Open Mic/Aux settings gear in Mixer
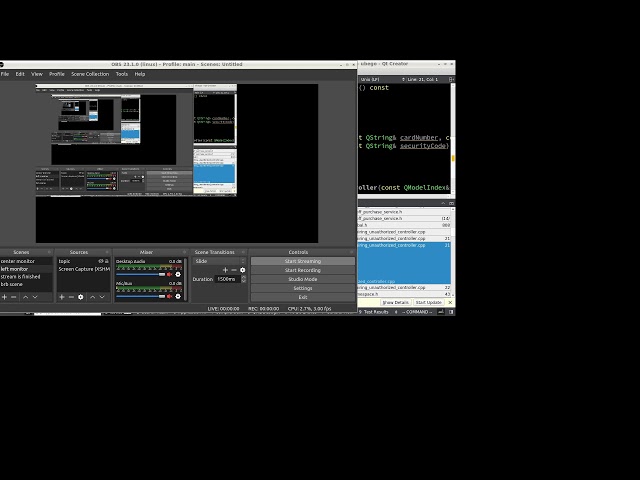640x480 pixels. 178,296
